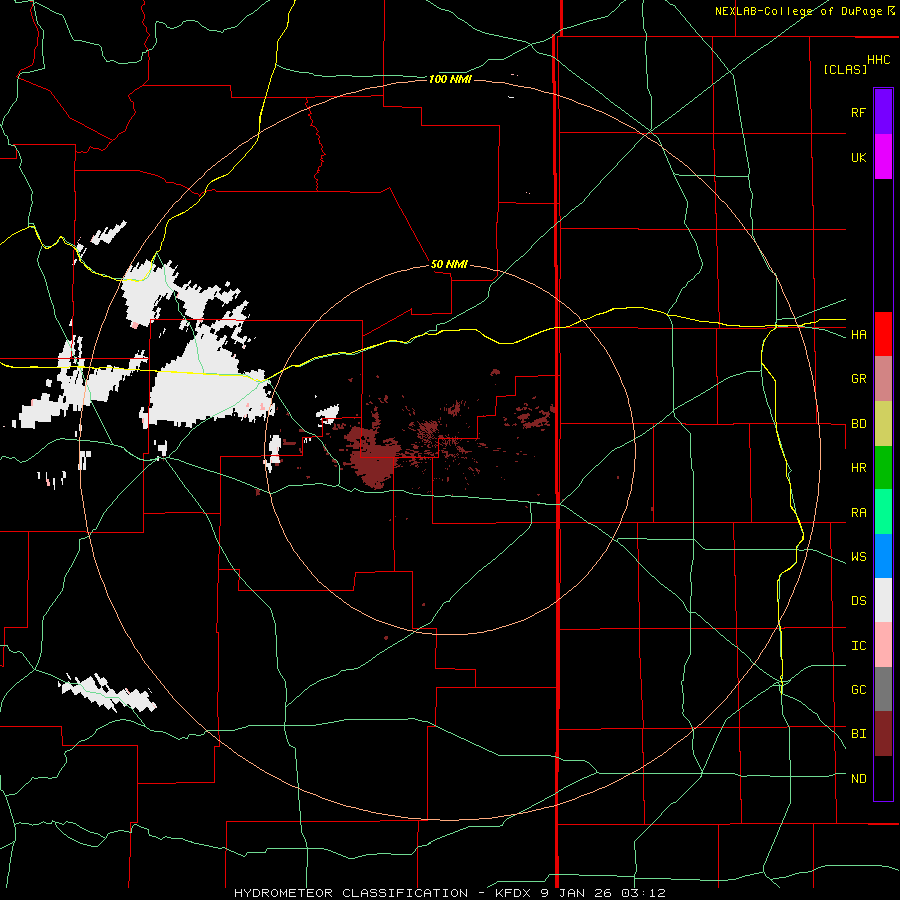Click the DS legend label
Screen dimensions: 900x900
tap(858, 601)
